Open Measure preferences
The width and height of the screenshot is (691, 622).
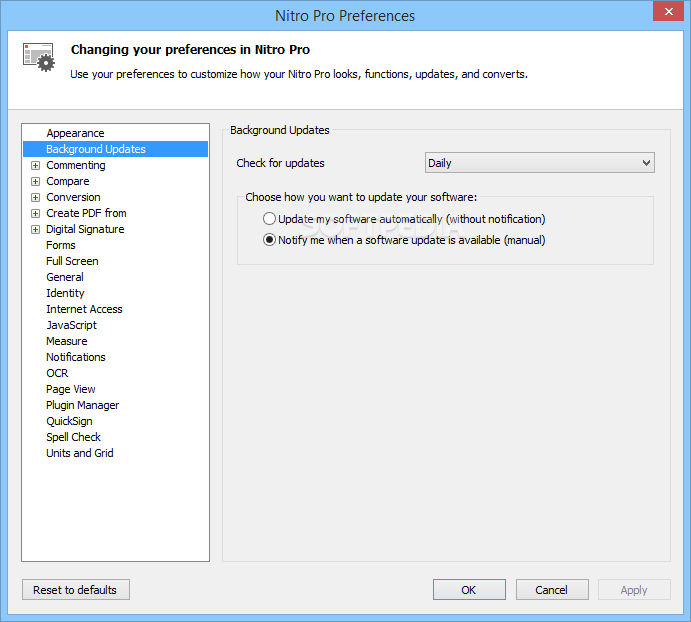67,341
